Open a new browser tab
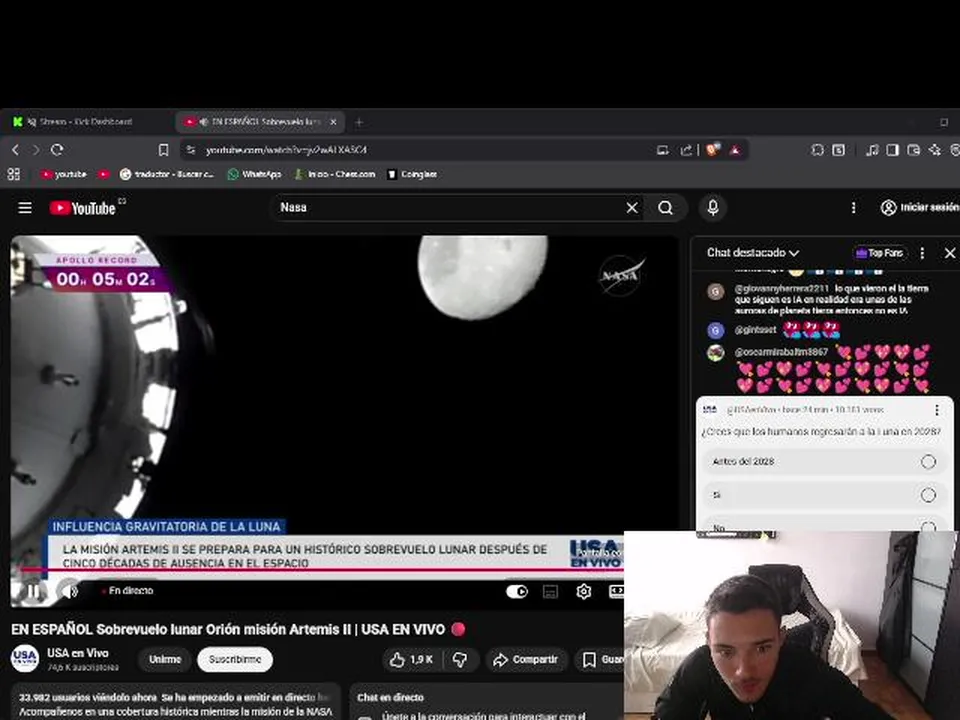This screenshot has height=720, width=960. (x=359, y=122)
